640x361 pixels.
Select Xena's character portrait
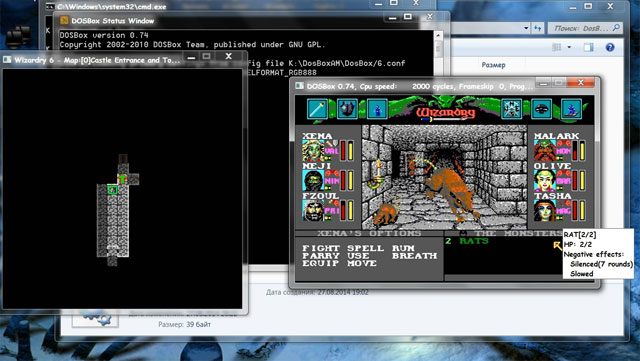pyautogui.click(x=313, y=151)
